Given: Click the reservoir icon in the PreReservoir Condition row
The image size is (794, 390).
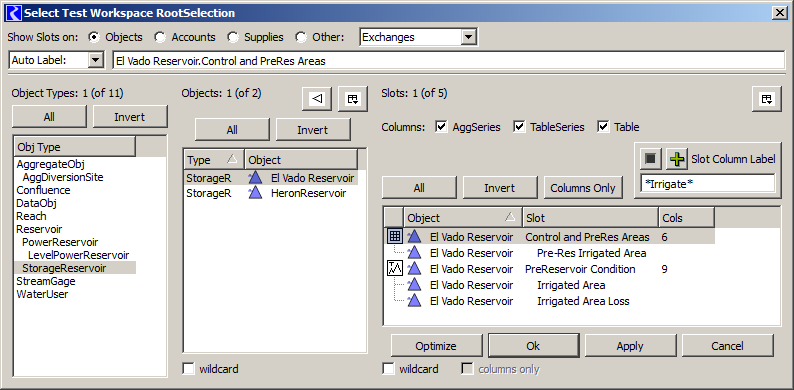Looking at the screenshot, I should coord(414,269).
